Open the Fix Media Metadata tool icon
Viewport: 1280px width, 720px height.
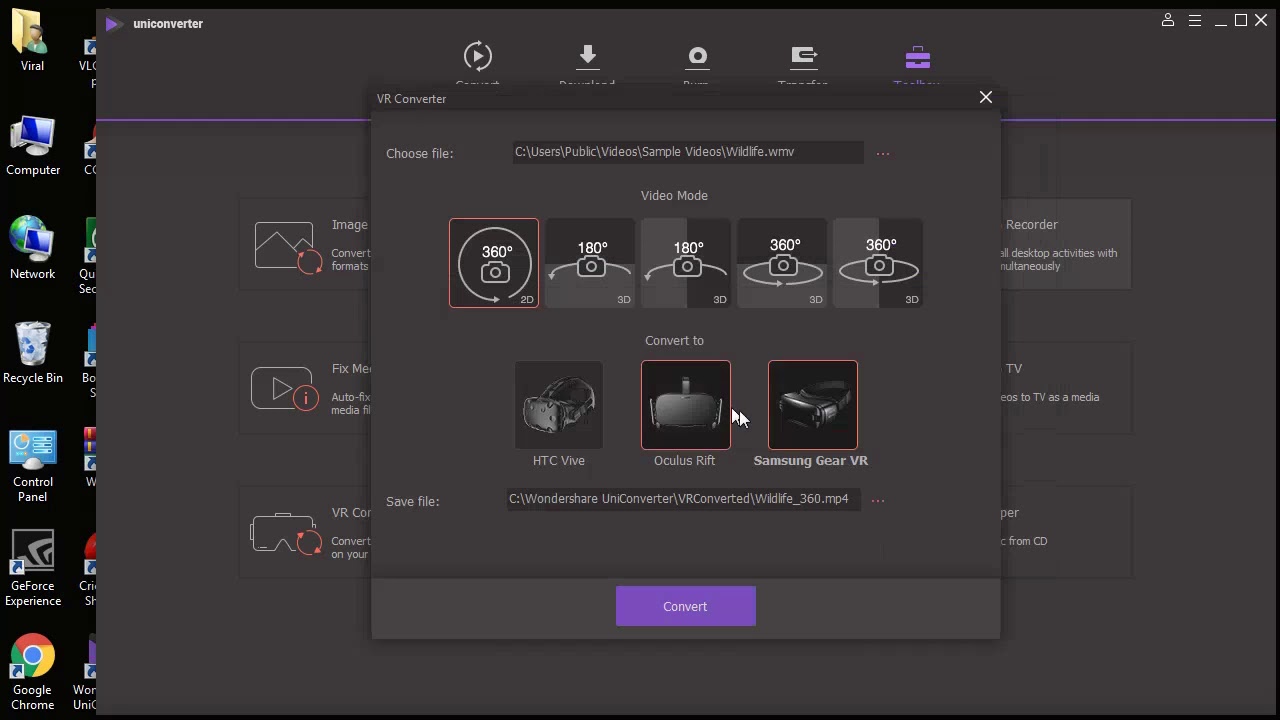[x=285, y=390]
